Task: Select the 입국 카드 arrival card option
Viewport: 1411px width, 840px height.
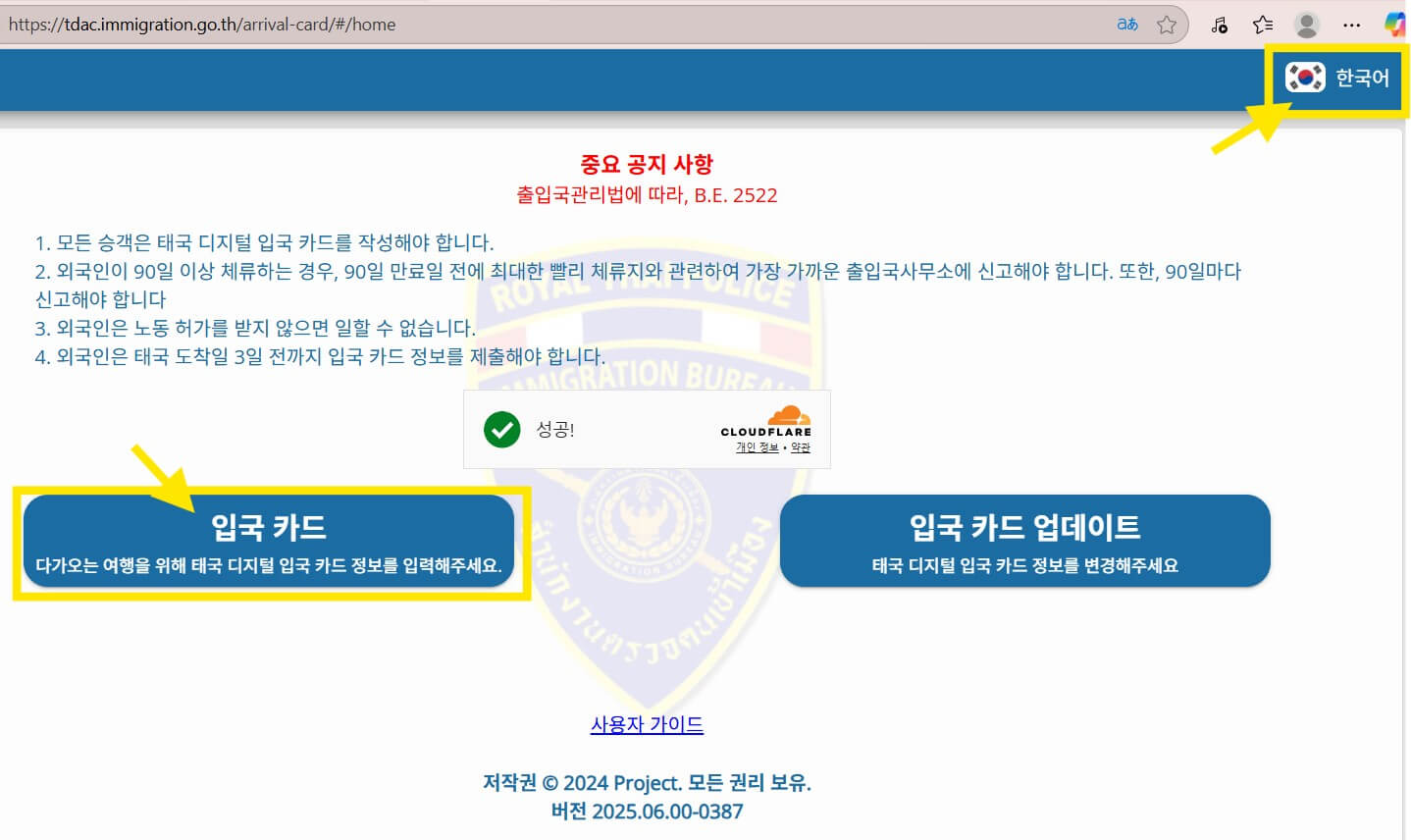Action: click(270, 541)
